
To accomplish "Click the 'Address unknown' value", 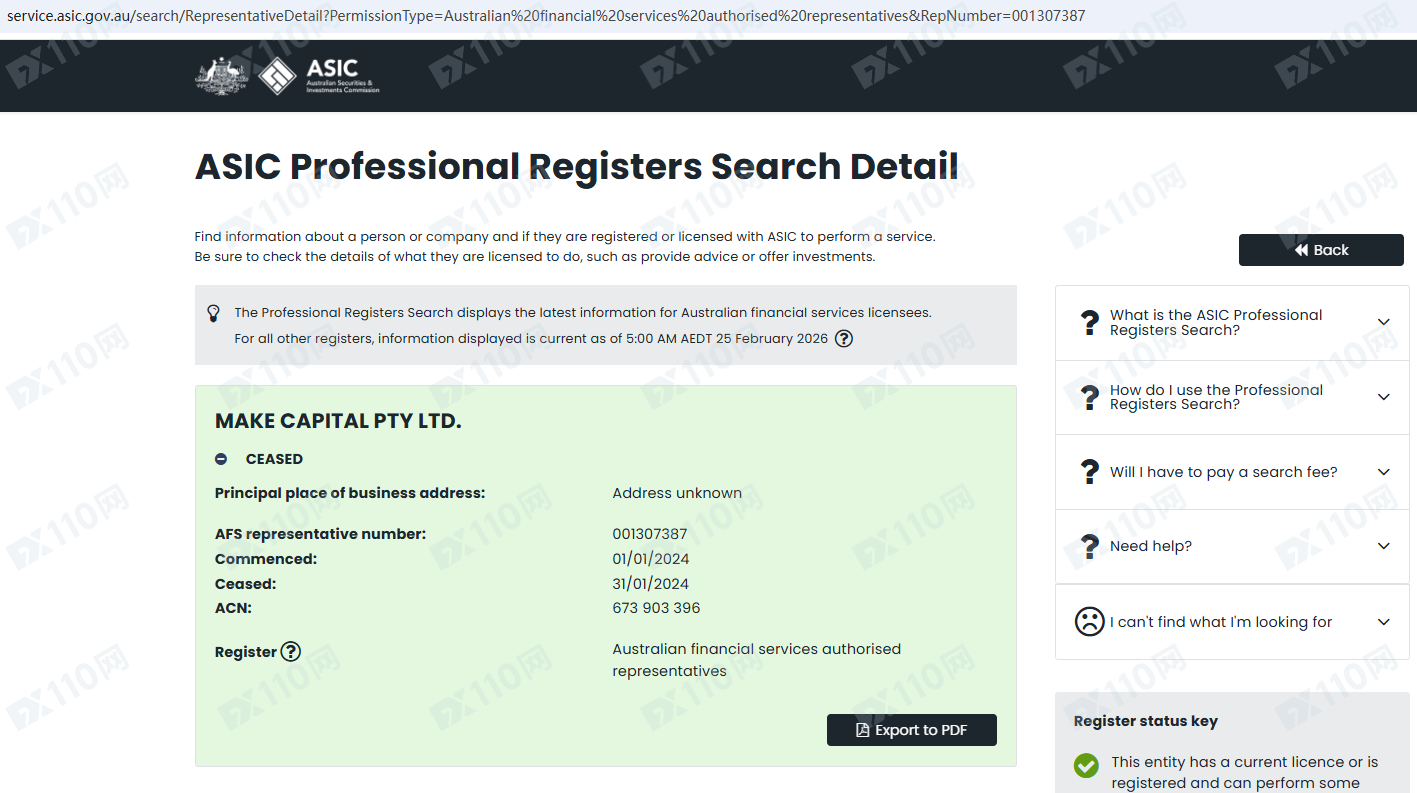I will coord(677,493).
